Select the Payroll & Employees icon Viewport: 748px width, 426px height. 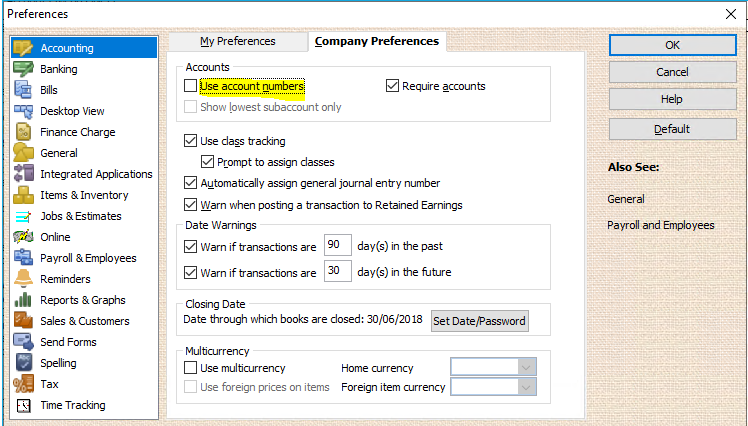point(23,258)
